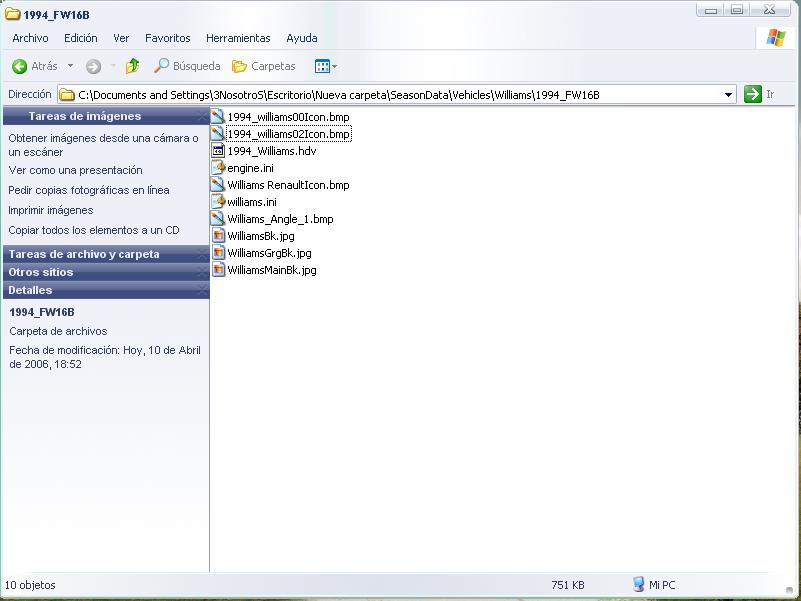This screenshot has width=801, height=601.
Task: Select the engine.ini file icon
Action: coord(219,168)
